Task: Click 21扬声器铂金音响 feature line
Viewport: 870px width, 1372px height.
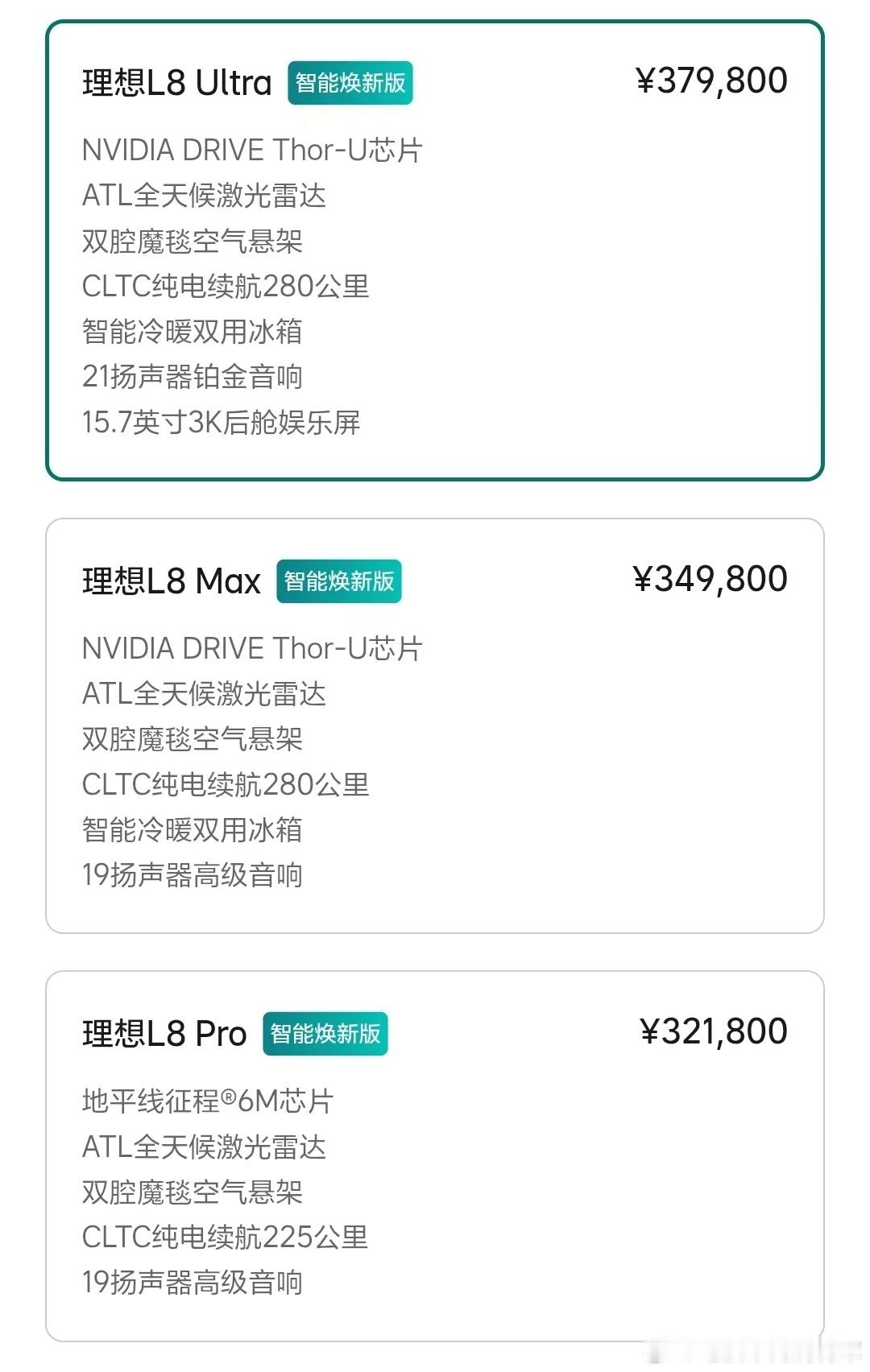Action: 193,377
